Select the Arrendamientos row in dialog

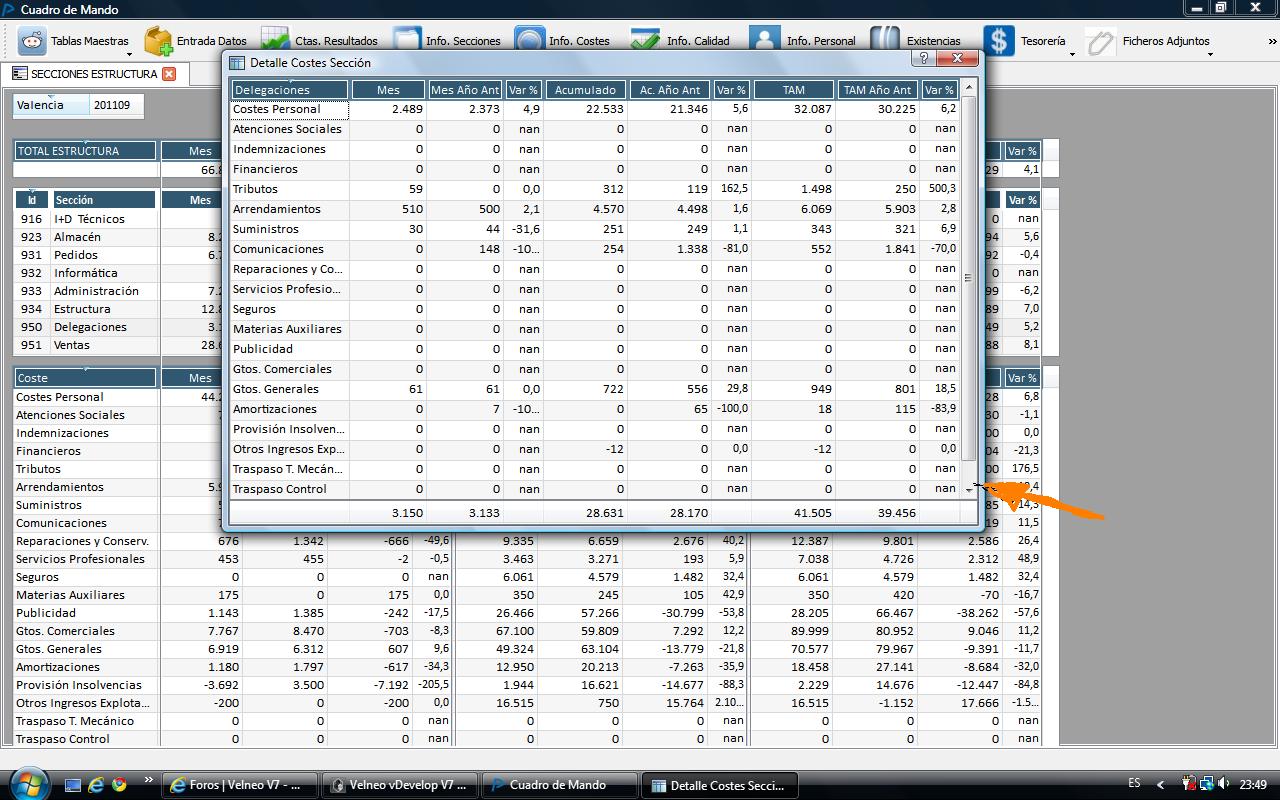(x=277, y=209)
